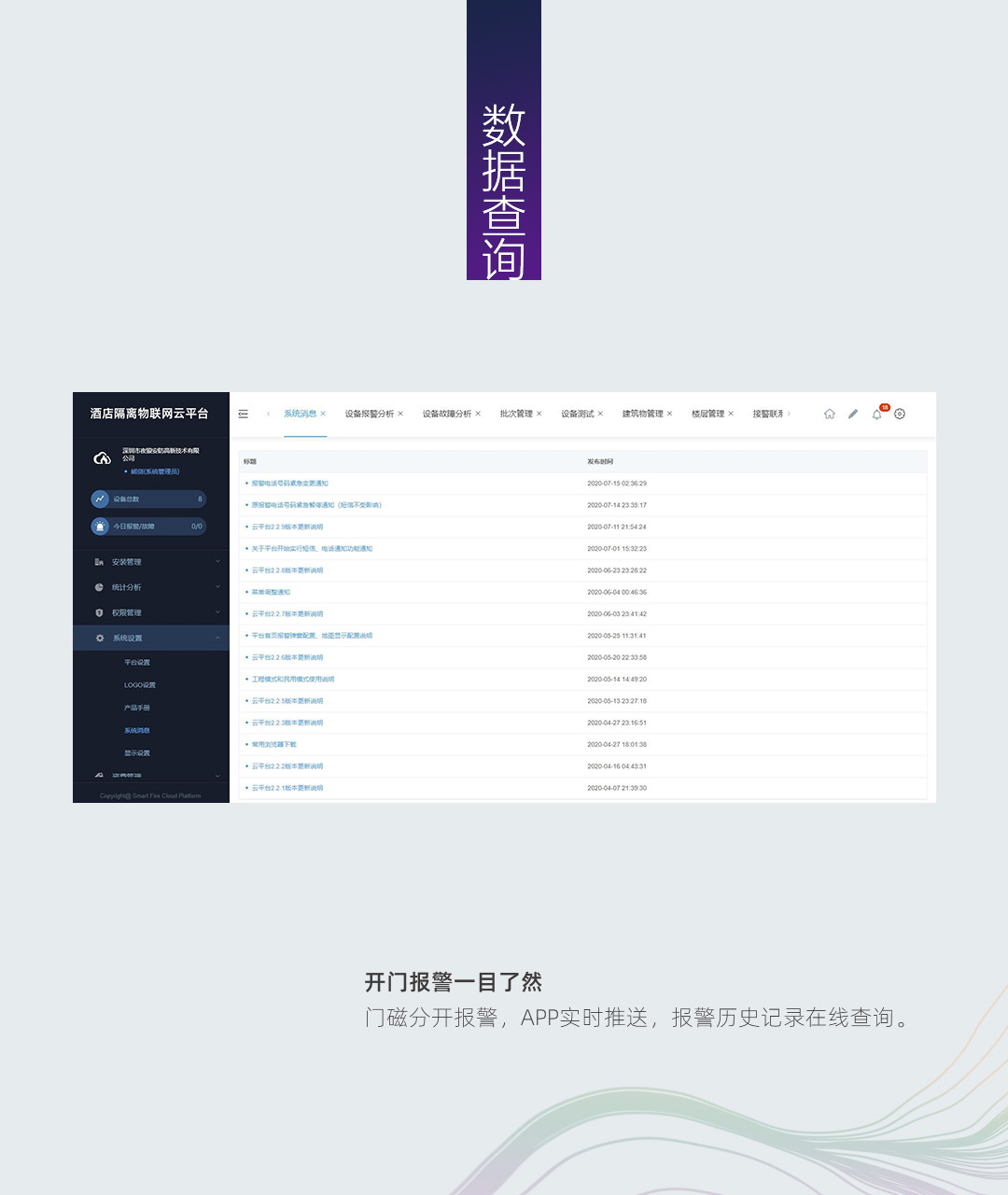Click the alarm lamp icon beside 今日报警/故障

pos(102,526)
